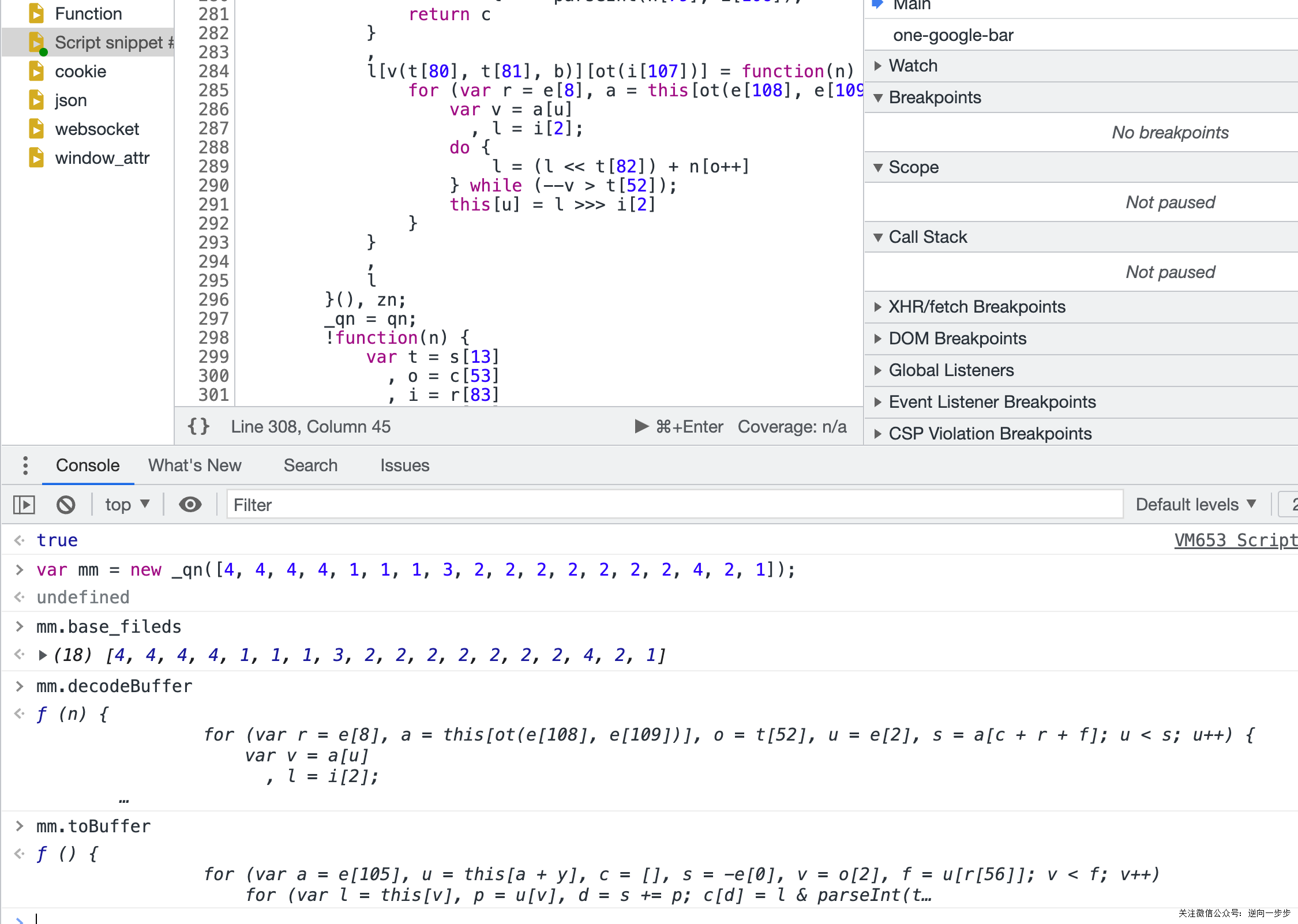
Task: Expand XHR/fetch Breakpoints section
Action: click(x=976, y=307)
